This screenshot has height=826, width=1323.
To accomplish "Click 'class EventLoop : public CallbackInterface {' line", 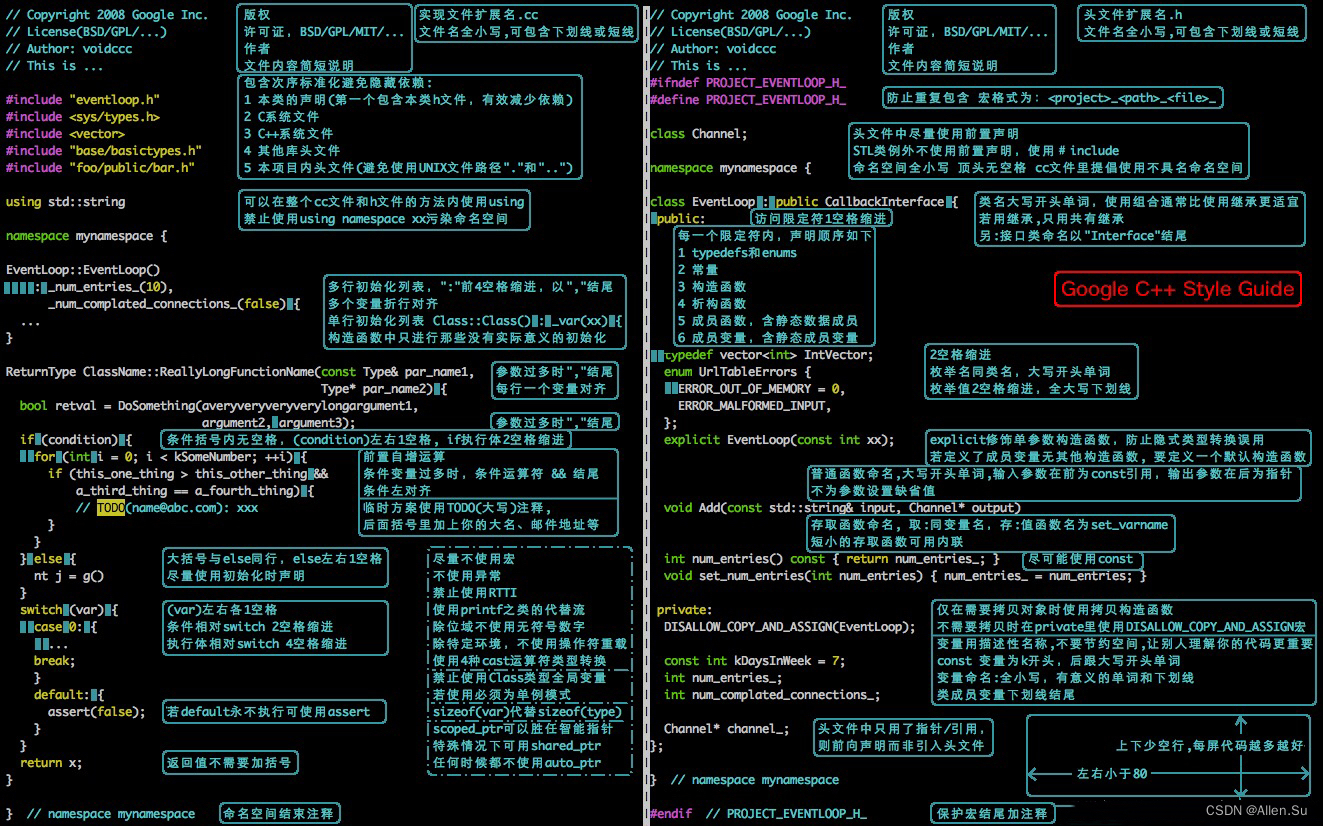I will [804, 202].
